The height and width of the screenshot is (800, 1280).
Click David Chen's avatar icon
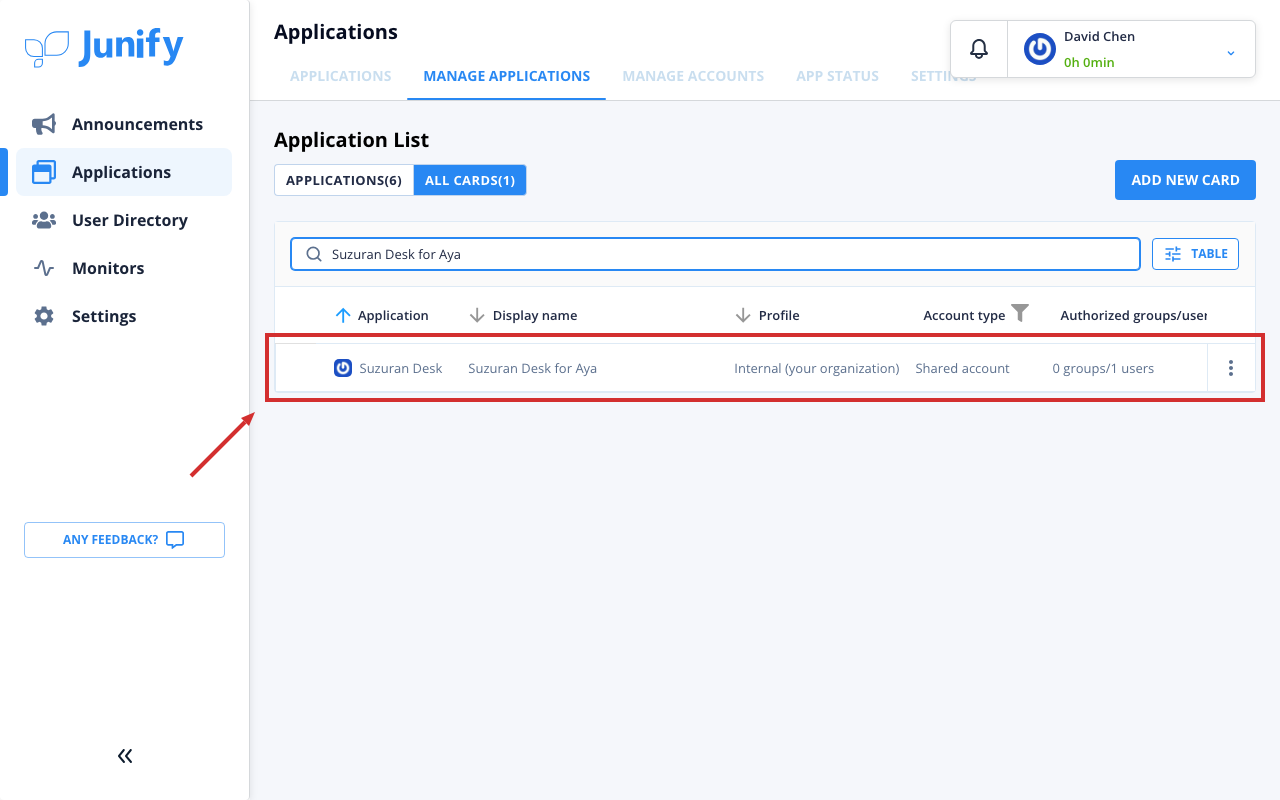coord(1040,49)
